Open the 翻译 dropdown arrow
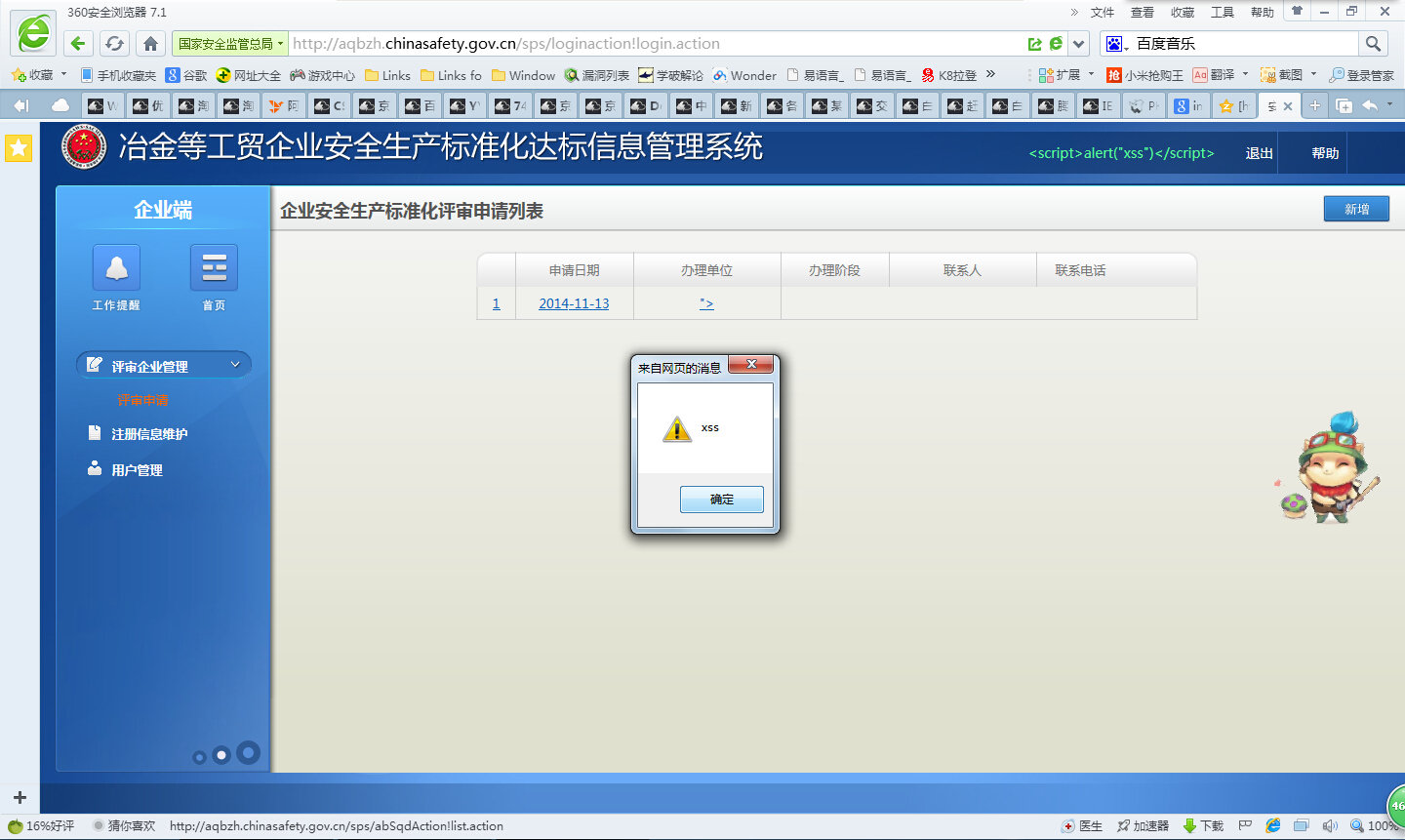 coord(1245,74)
